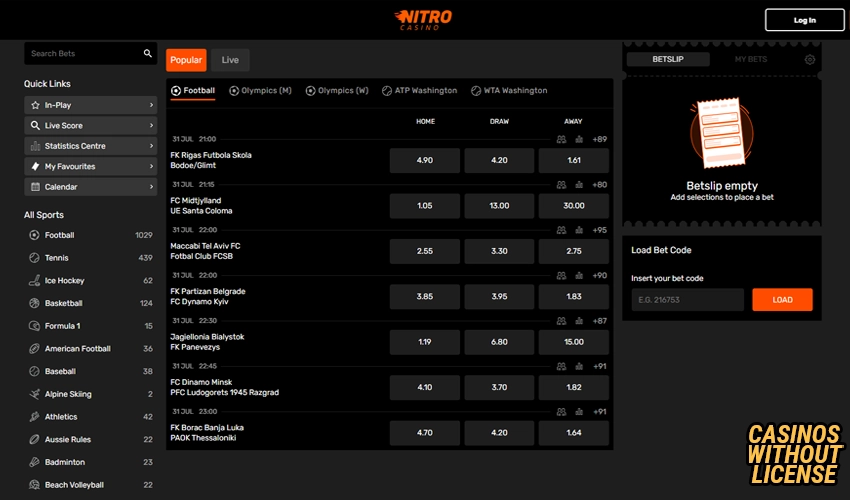Screen dimensions: 850x500
Task: Show +89 more markets for FK Rigas match
Action: [x=600, y=139]
